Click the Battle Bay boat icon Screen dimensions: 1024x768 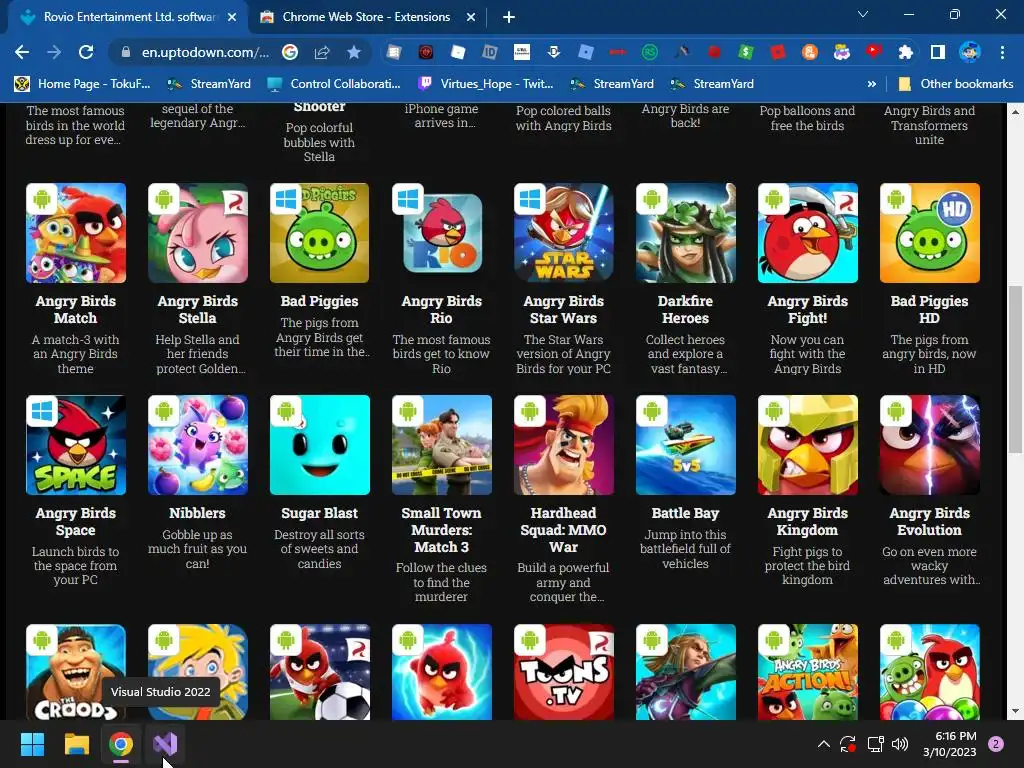click(686, 445)
